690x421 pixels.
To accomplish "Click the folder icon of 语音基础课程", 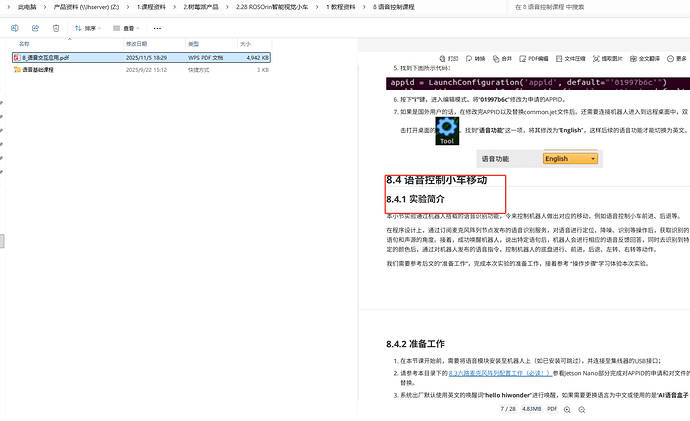I will (17, 70).
